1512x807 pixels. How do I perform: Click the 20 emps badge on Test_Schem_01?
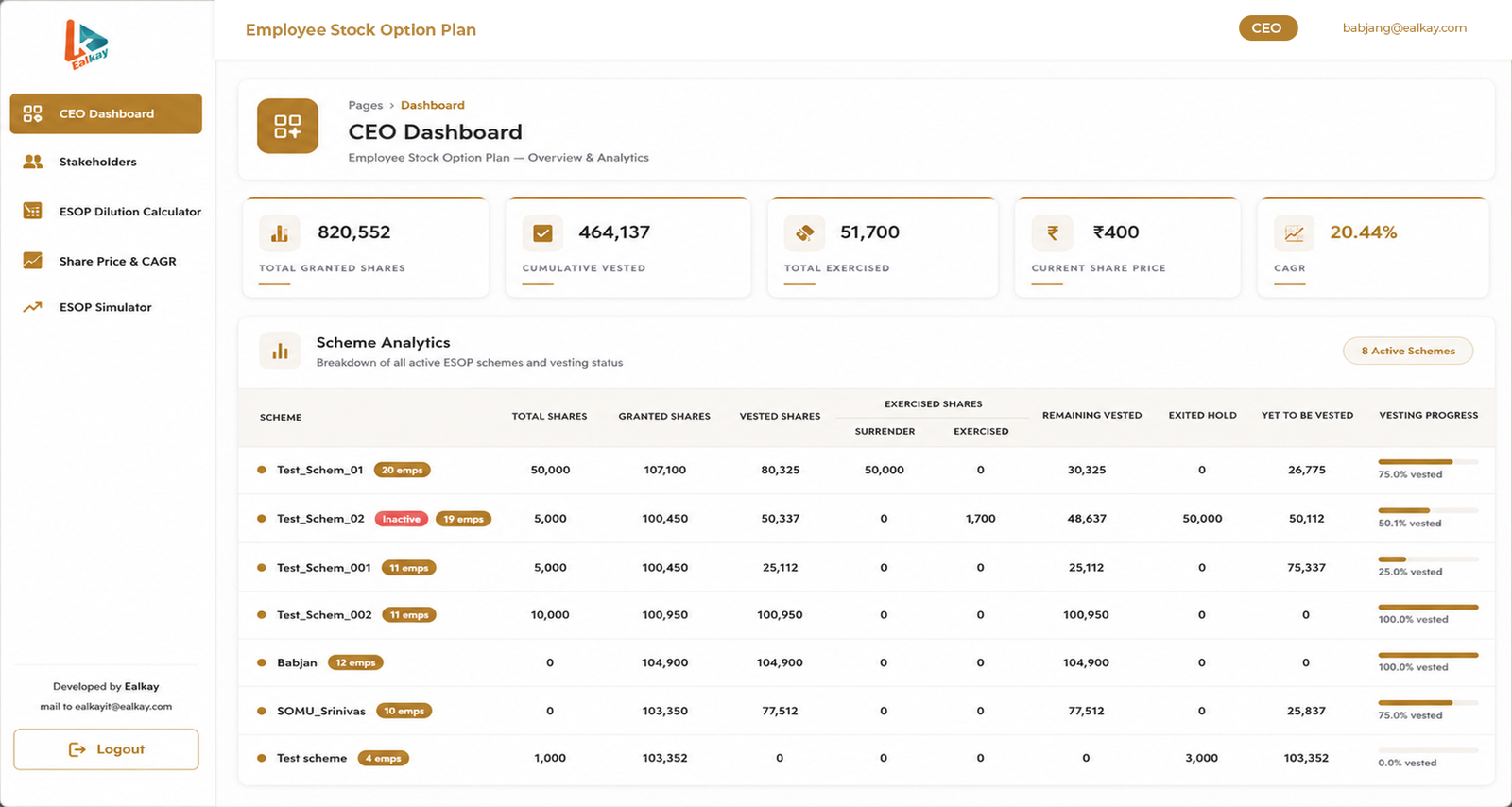pos(402,470)
